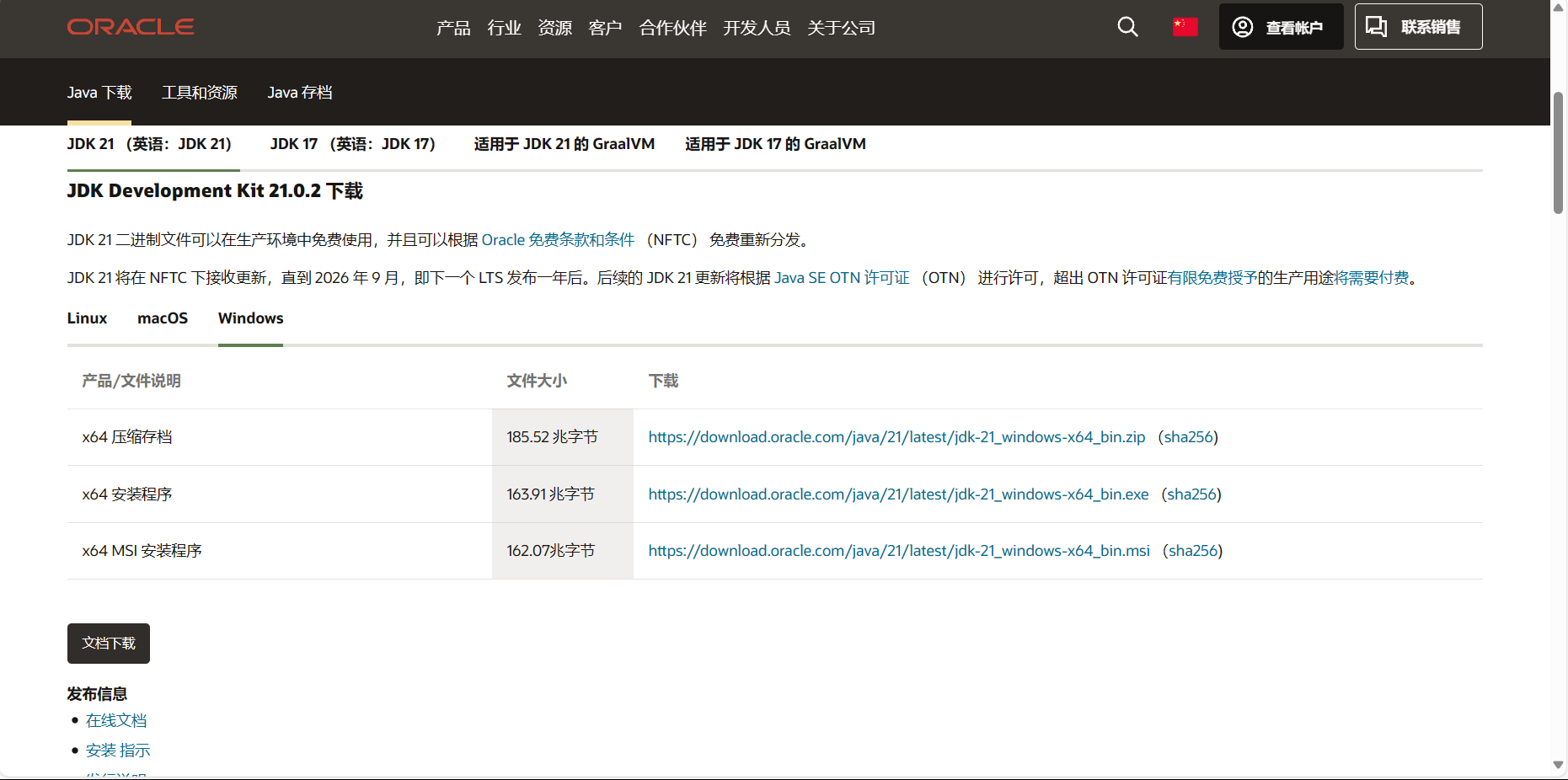Click the 查看帐户 account button

pyautogui.click(x=1280, y=27)
